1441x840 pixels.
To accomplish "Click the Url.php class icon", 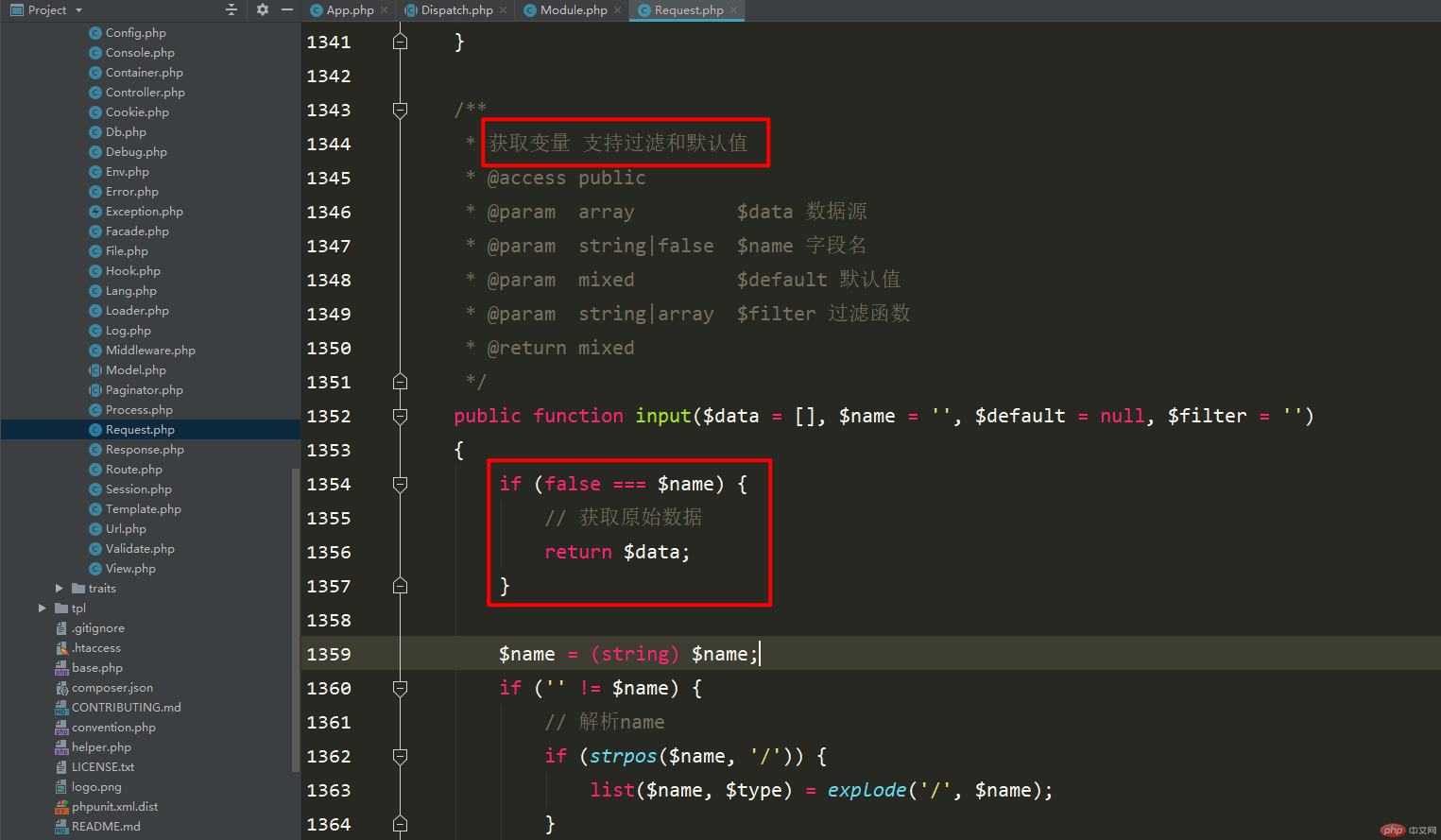I will (x=95, y=529).
